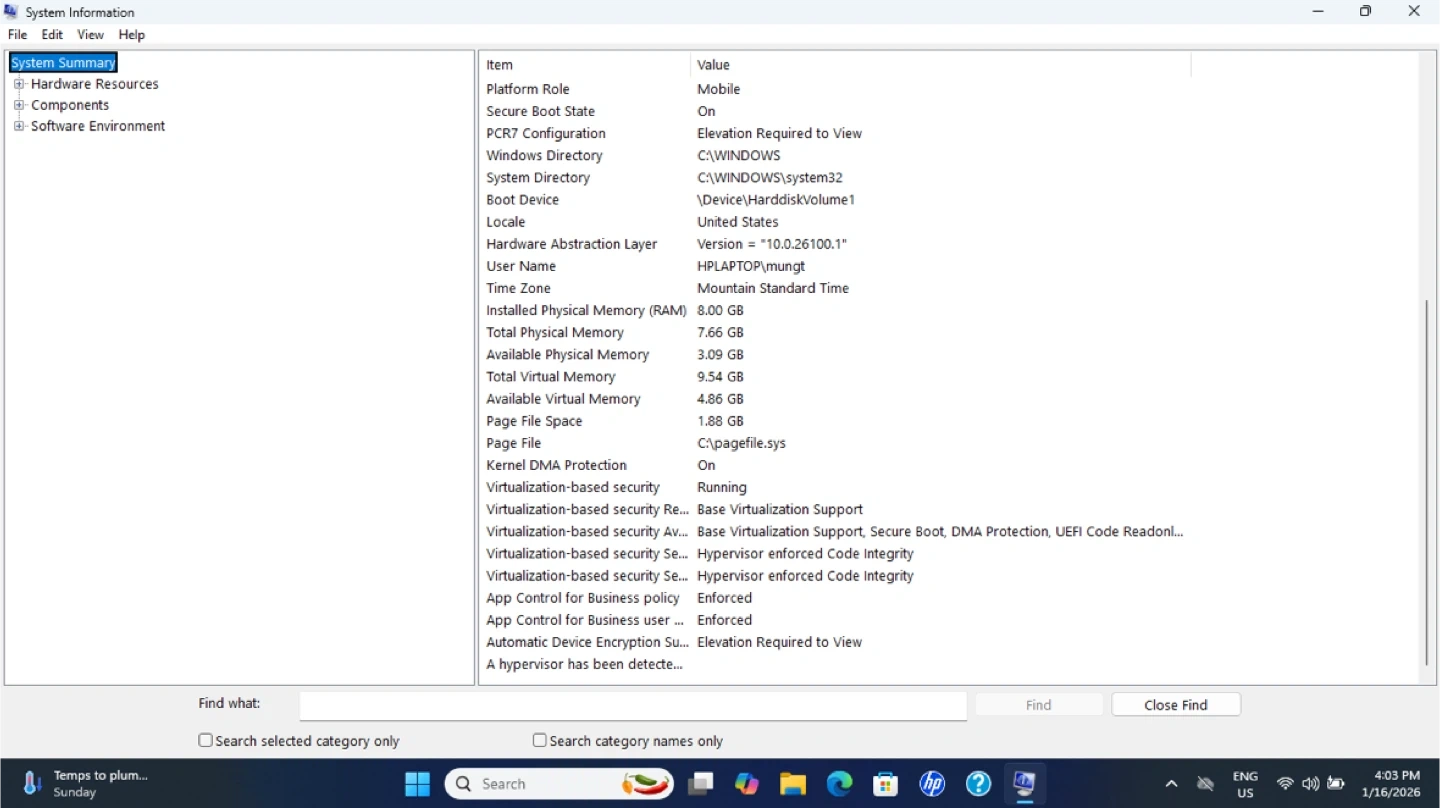The width and height of the screenshot is (1440, 808).
Task: Launch Copilot from the taskbar
Action: (x=747, y=784)
